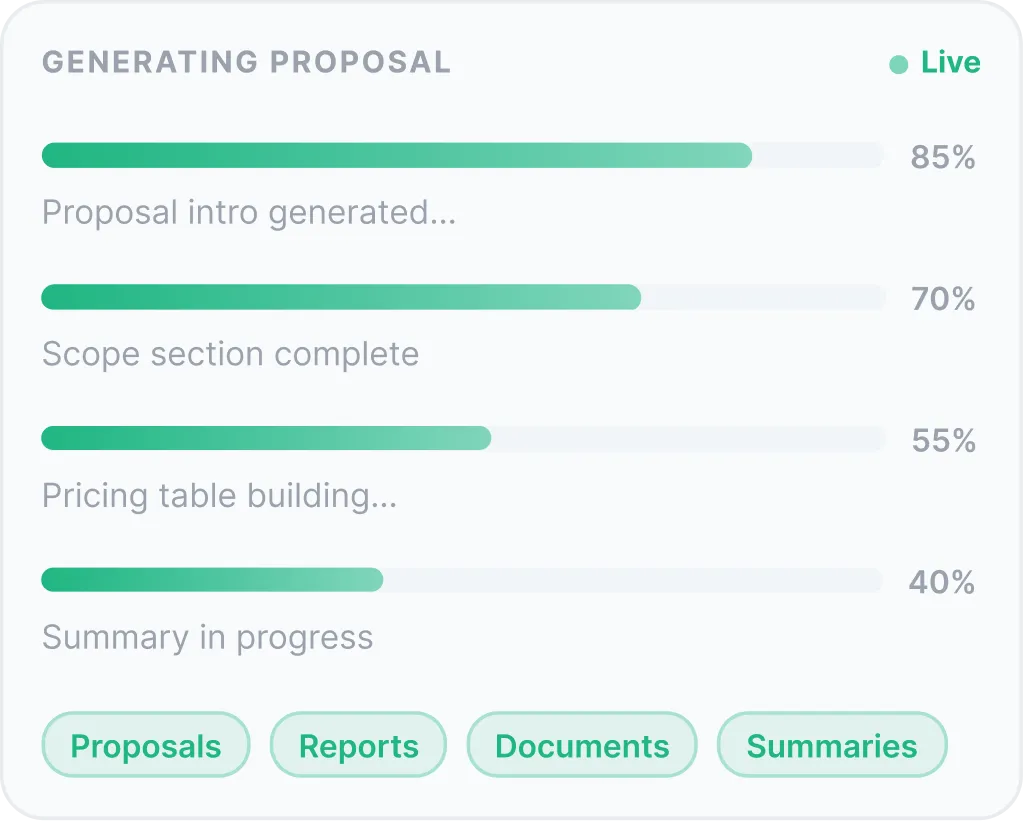Select the Documents chip
Viewport: 1023px width, 821px height.
tap(582, 745)
